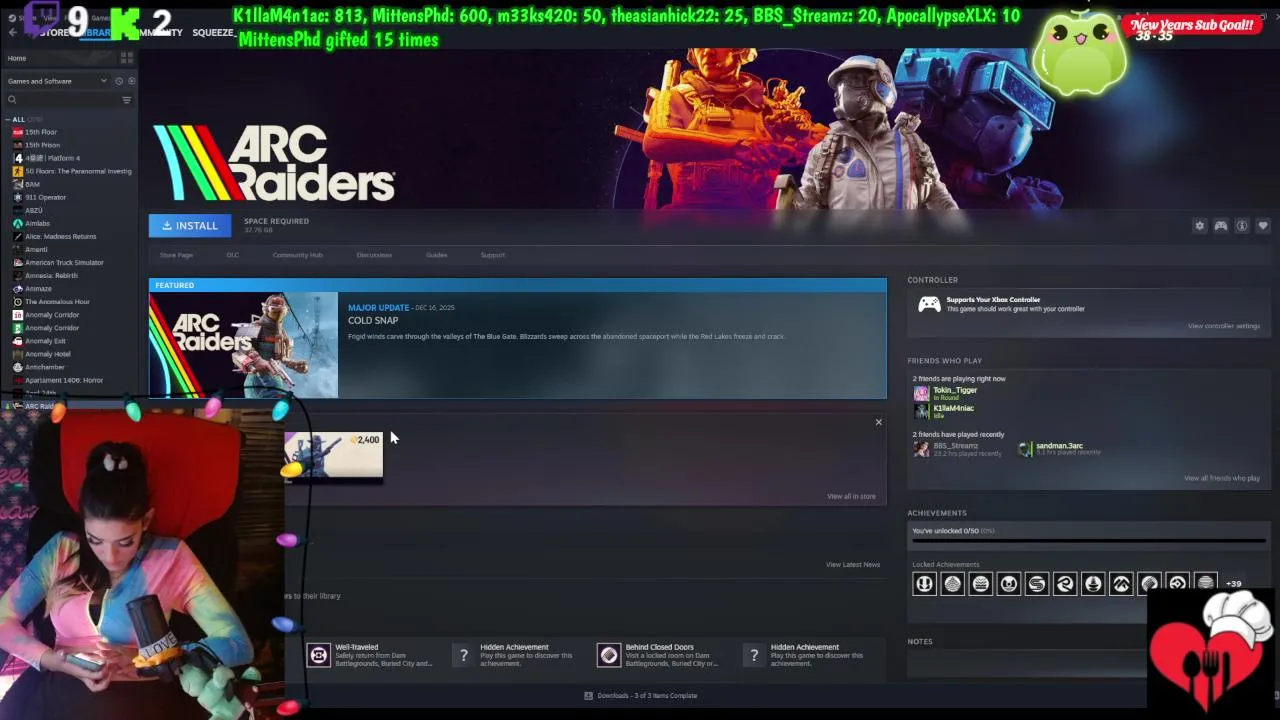
Task: Click the Anomaly Exit game icon
Action: pos(17,341)
